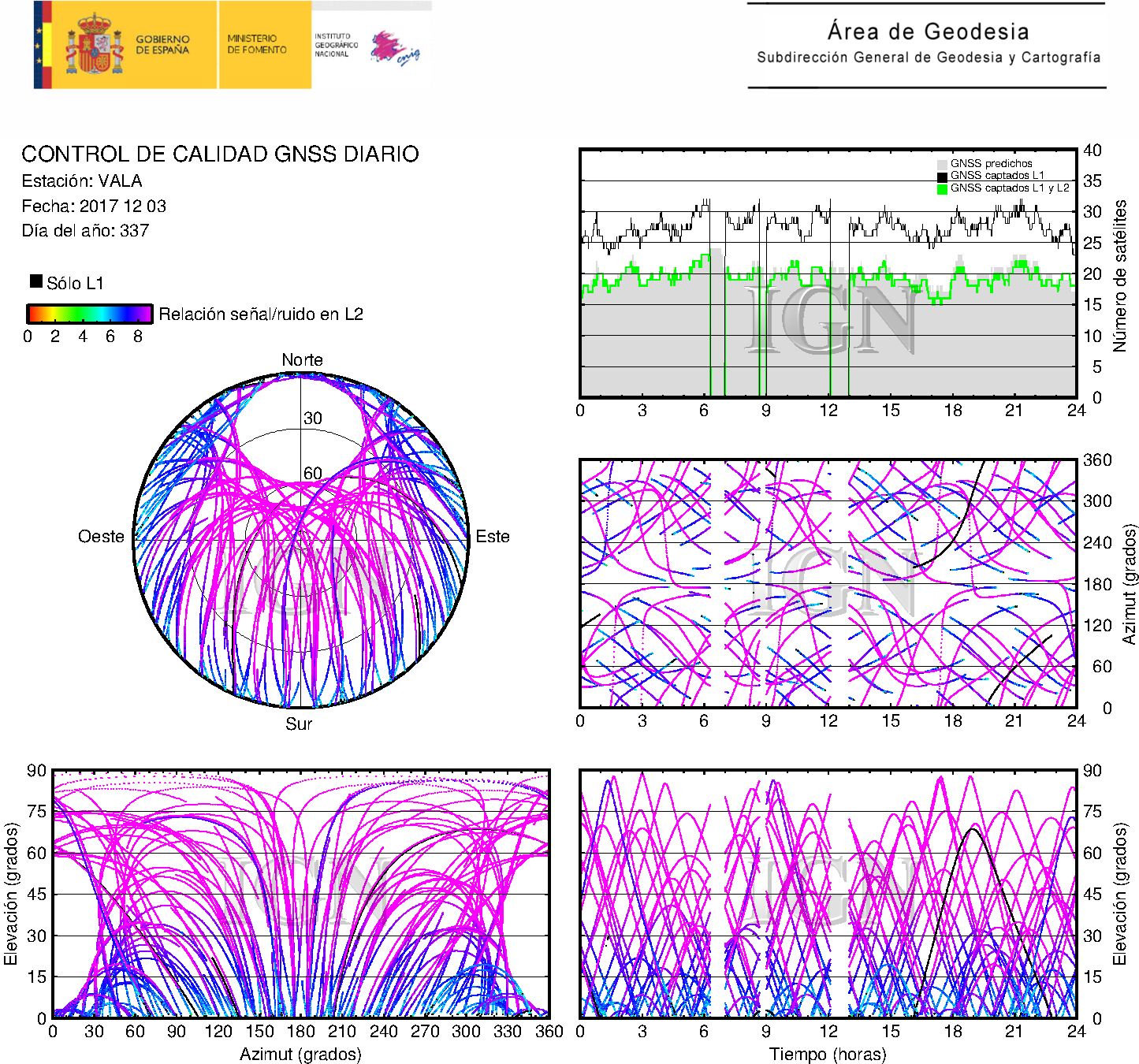Click the black Sólo L1 legend square
This screenshot has height=1064, width=1139.
(36, 281)
